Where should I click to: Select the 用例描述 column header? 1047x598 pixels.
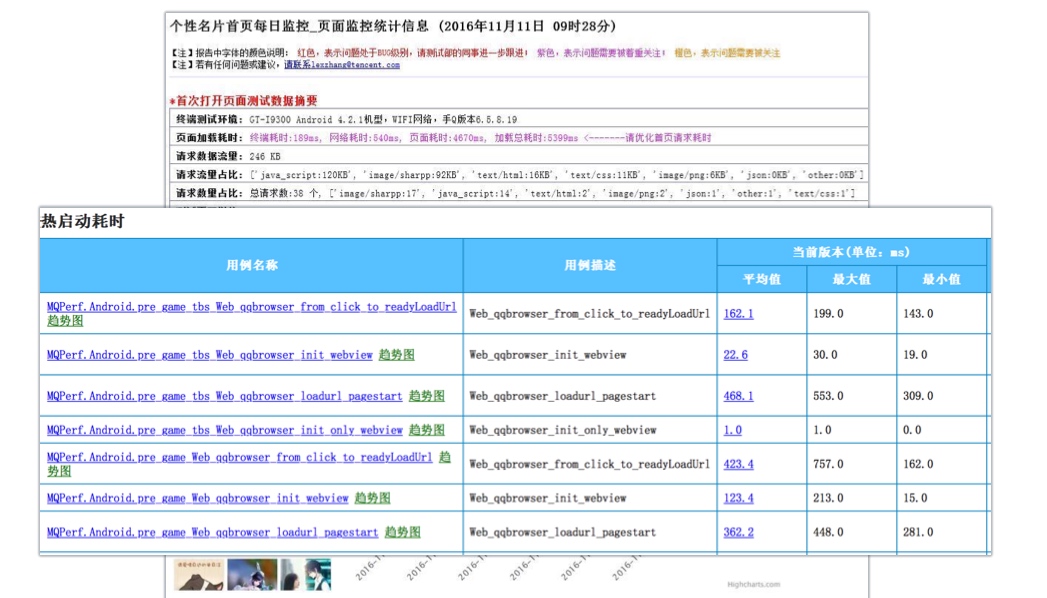pos(590,266)
